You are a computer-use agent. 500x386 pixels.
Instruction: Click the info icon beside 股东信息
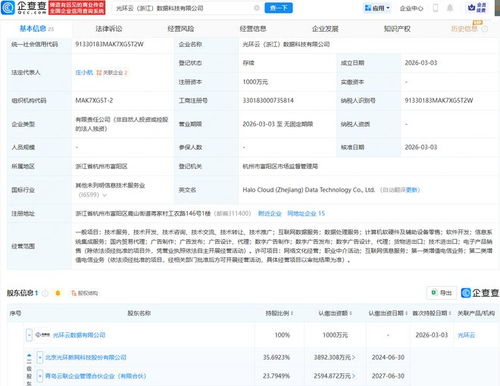tap(45, 293)
